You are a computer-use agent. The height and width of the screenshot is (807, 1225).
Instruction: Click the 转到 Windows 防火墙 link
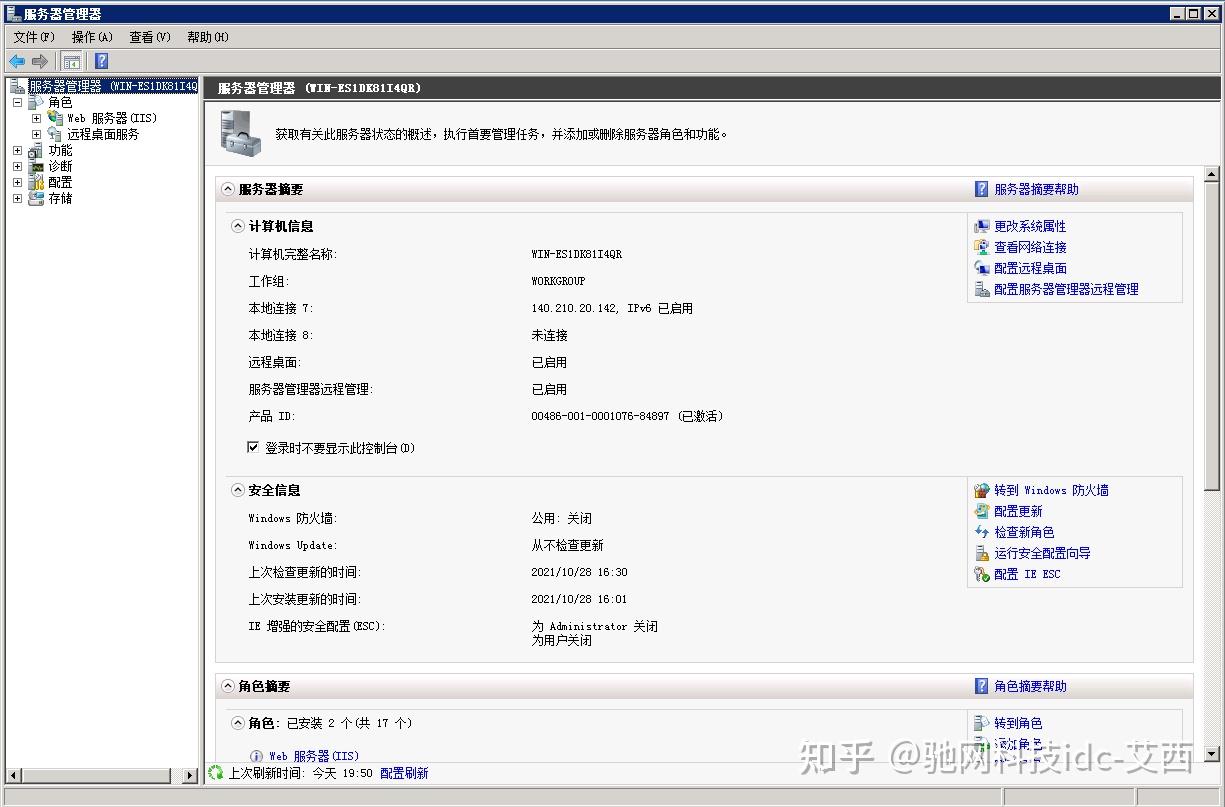coord(1051,490)
